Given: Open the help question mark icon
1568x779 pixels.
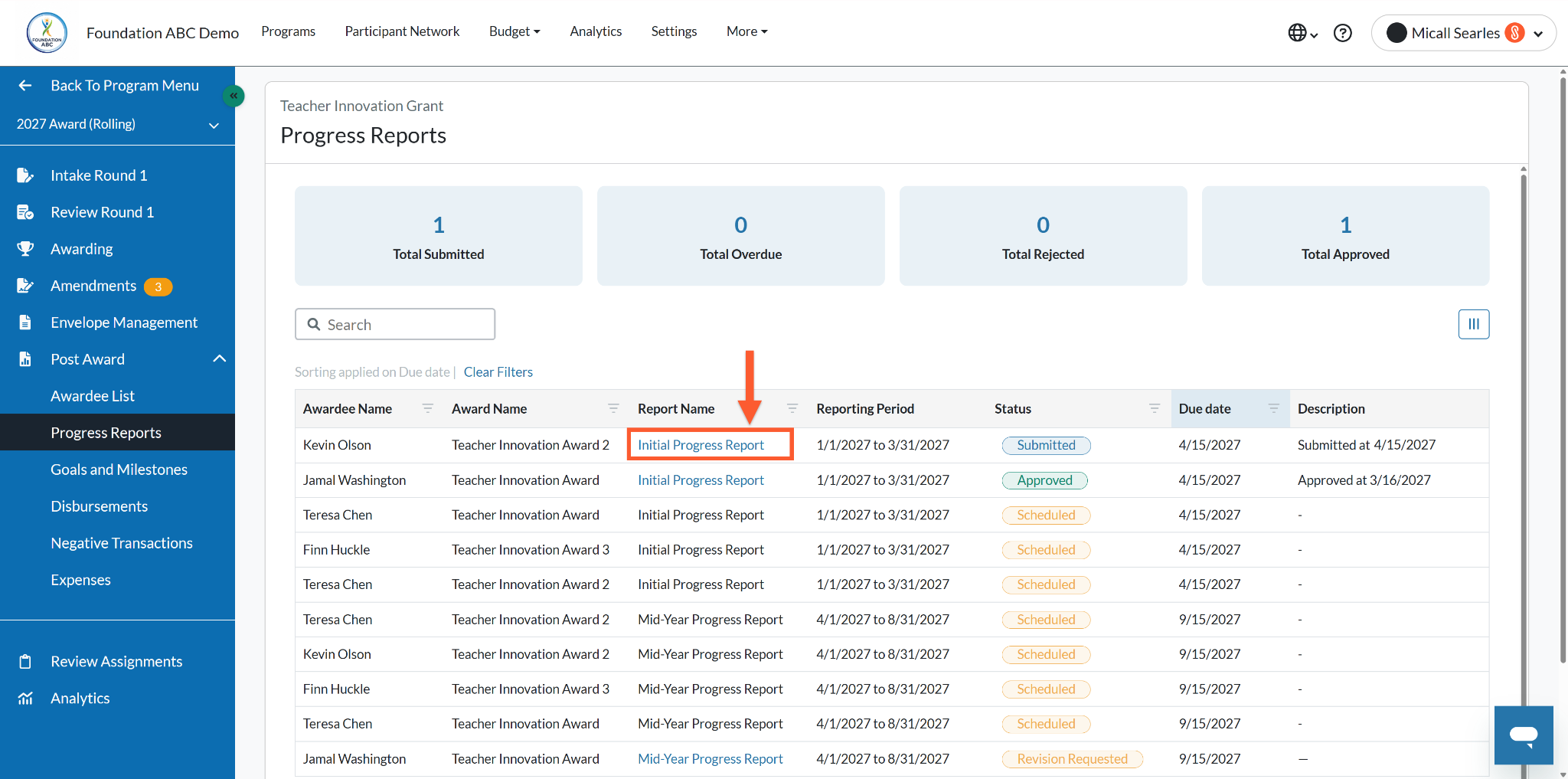Looking at the screenshot, I should pos(1343,33).
